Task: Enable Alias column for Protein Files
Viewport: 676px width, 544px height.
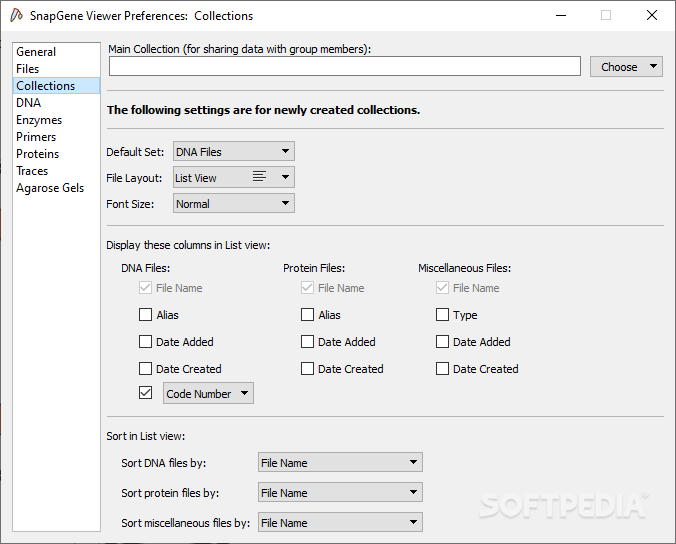Action: tap(307, 315)
